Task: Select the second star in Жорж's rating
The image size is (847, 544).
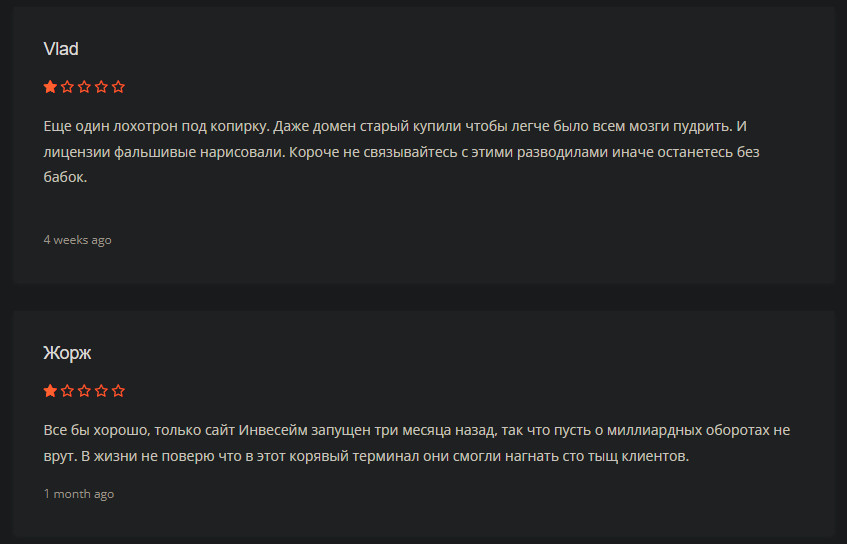Action: point(67,391)
